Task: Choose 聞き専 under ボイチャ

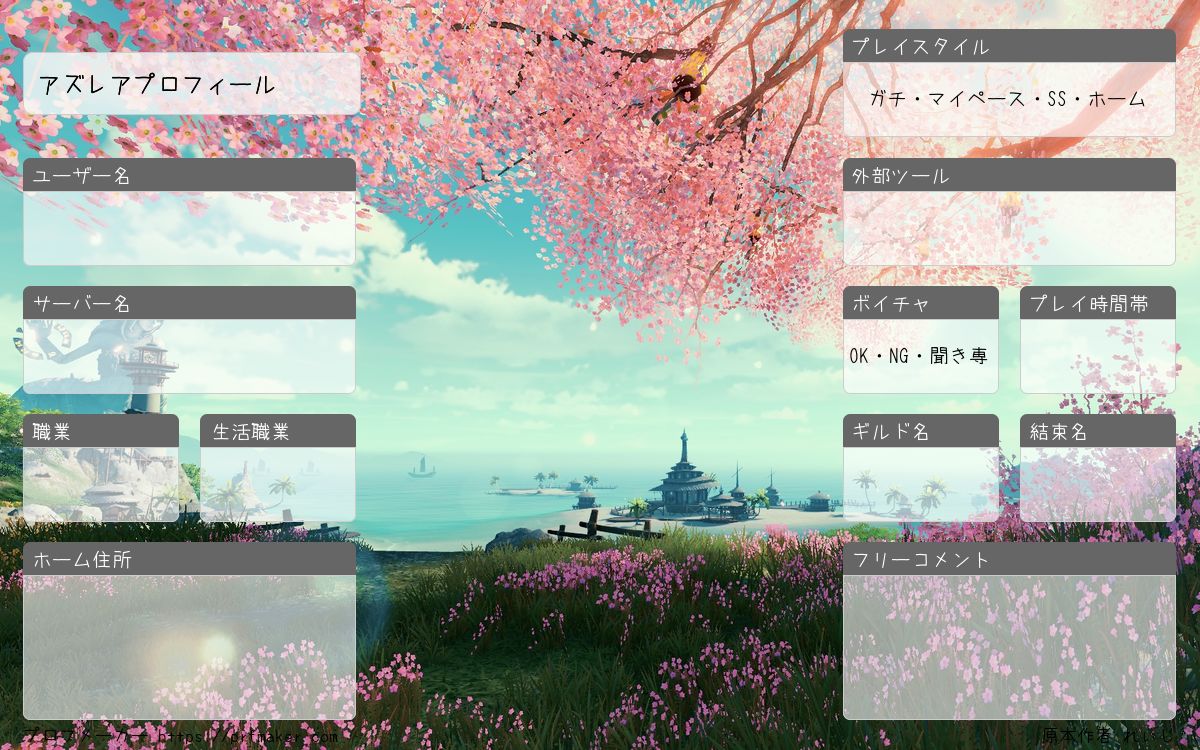Action: coord(958,356)
